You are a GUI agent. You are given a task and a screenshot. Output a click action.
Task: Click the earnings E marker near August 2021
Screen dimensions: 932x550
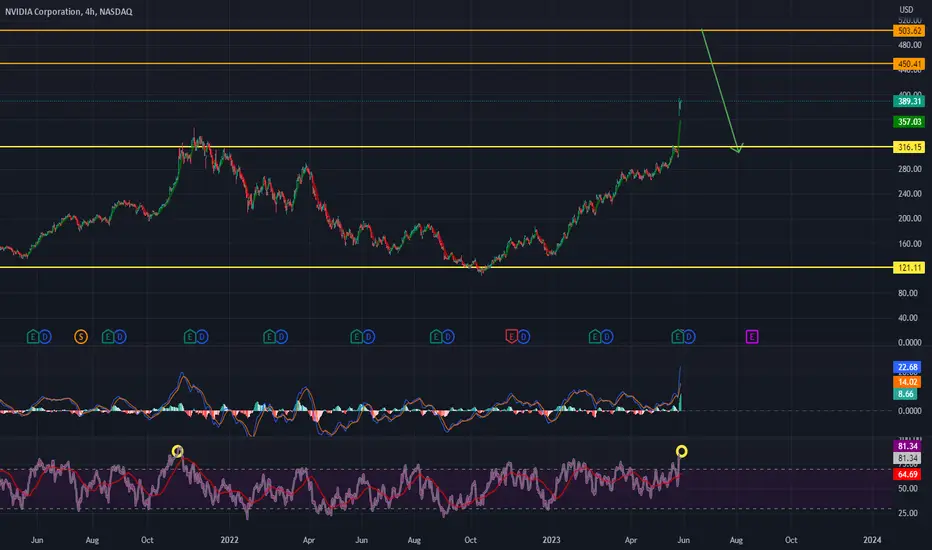coord(108,337)
